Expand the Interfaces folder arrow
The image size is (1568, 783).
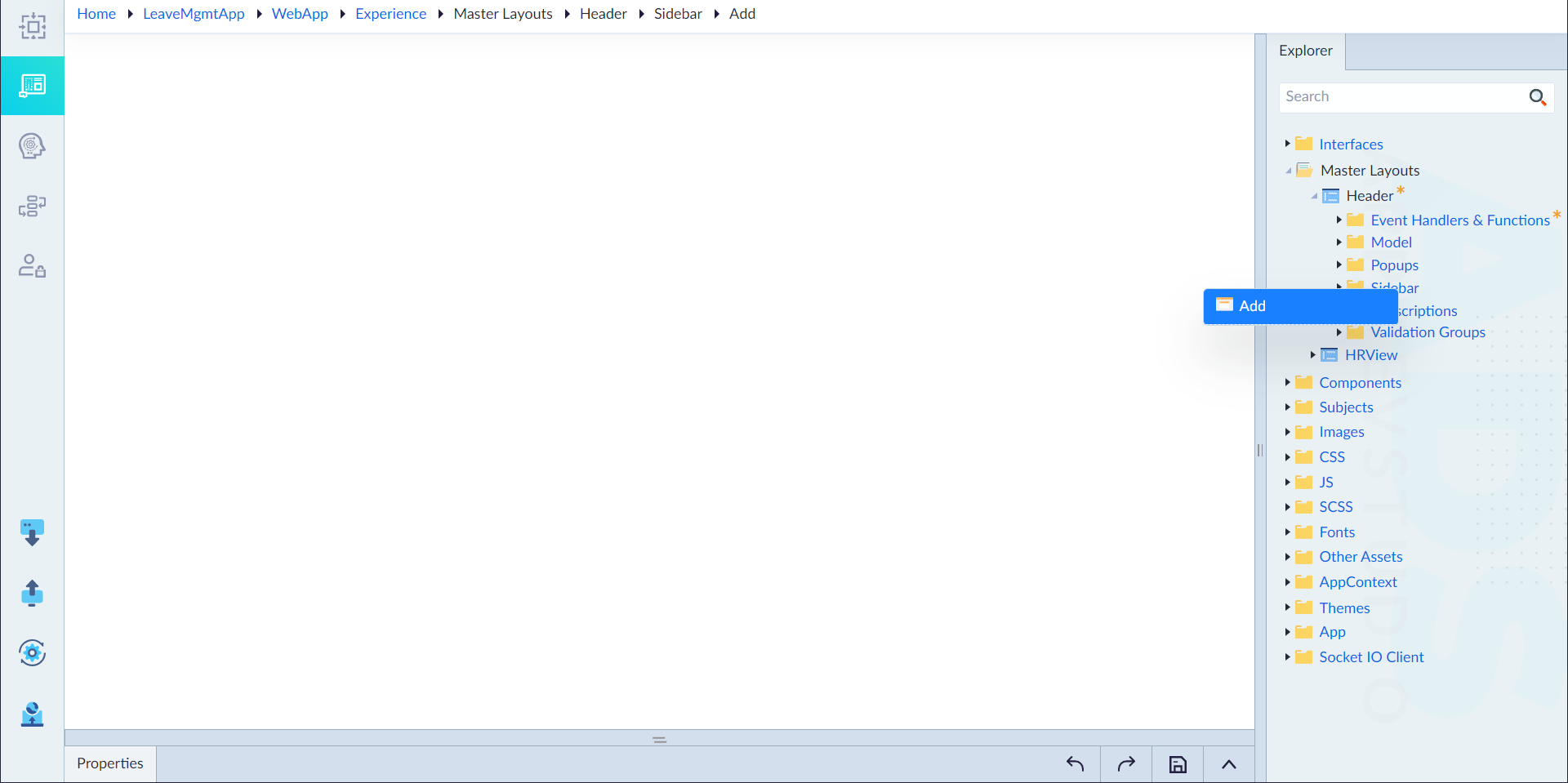point(1288,144)
